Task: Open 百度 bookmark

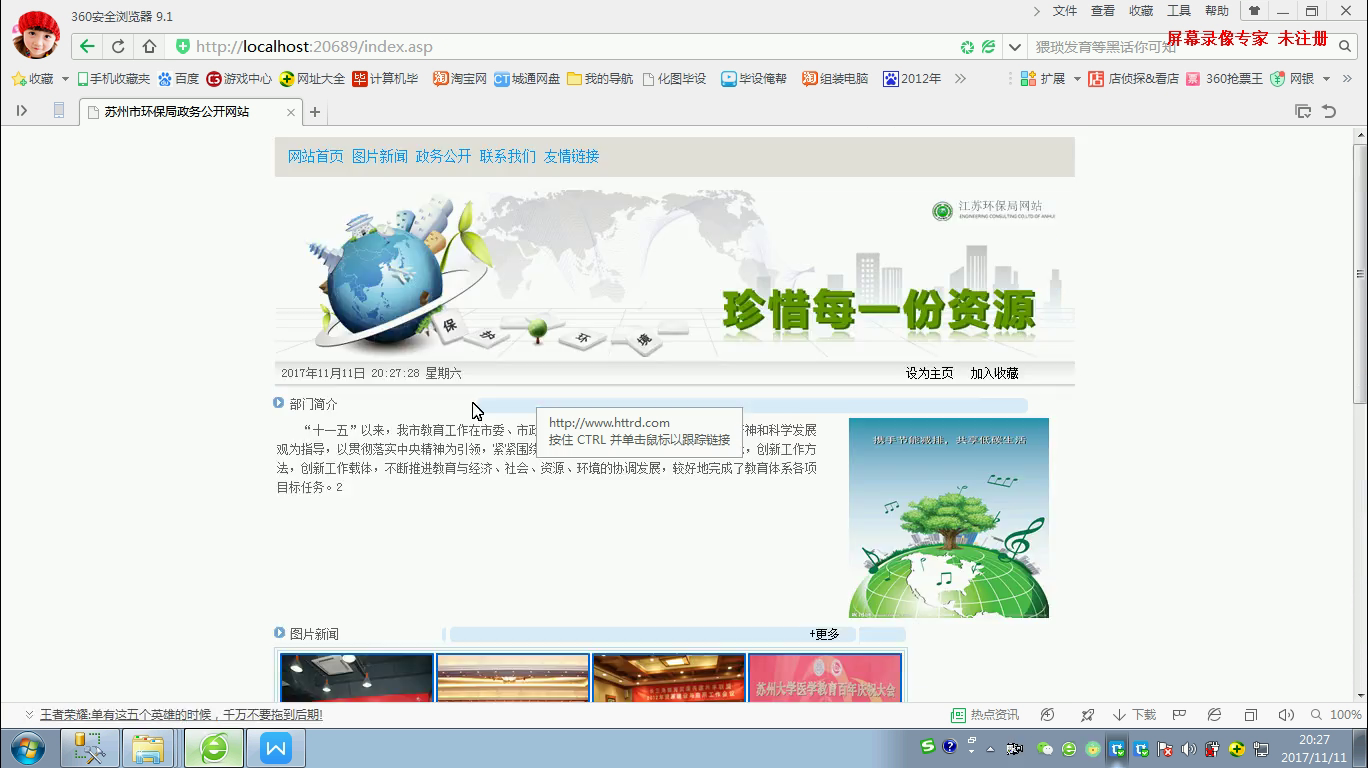Action: tap(179, 78)
